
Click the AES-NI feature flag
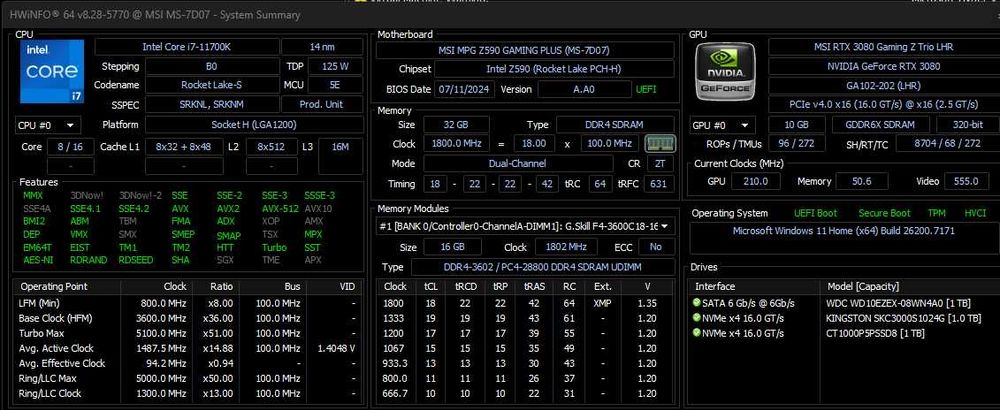38,260
